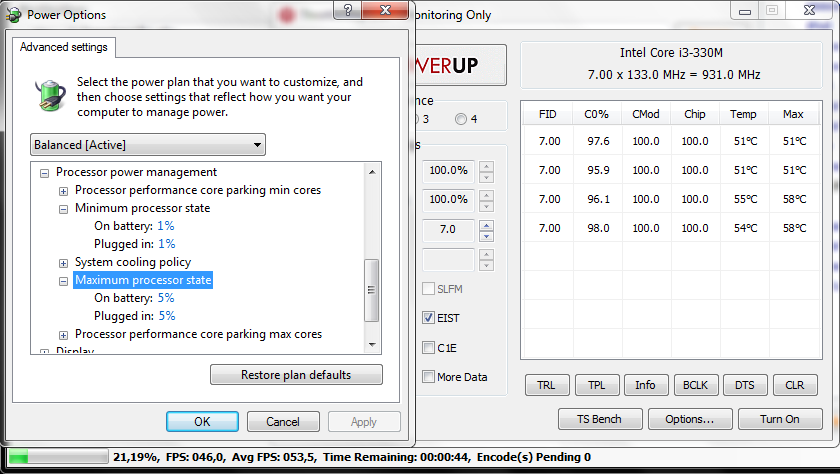Click the settings tree scroll up arrow
The image size is (840, 474).
coord(372,172)
